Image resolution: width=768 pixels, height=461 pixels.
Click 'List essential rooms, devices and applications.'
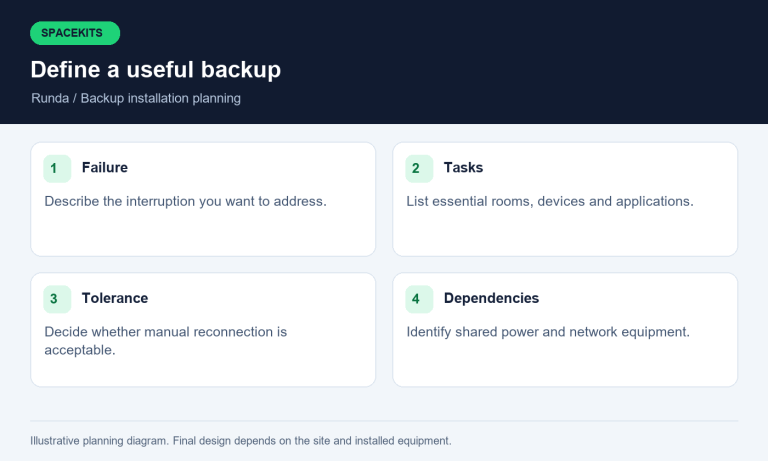550,201
